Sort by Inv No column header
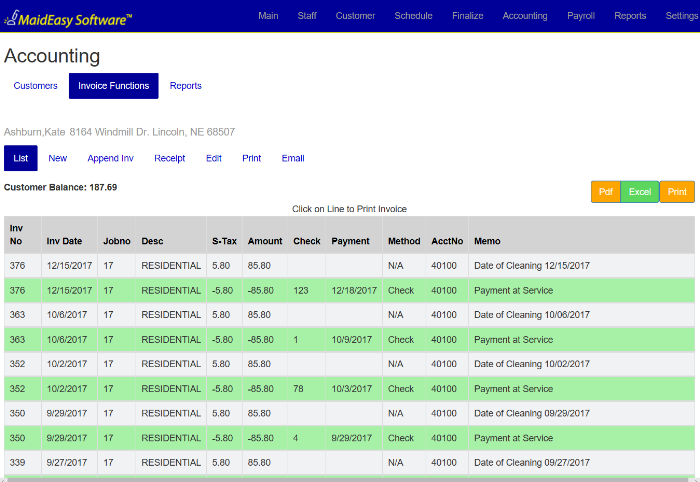 pyautogui.click(x=23, y=235)
